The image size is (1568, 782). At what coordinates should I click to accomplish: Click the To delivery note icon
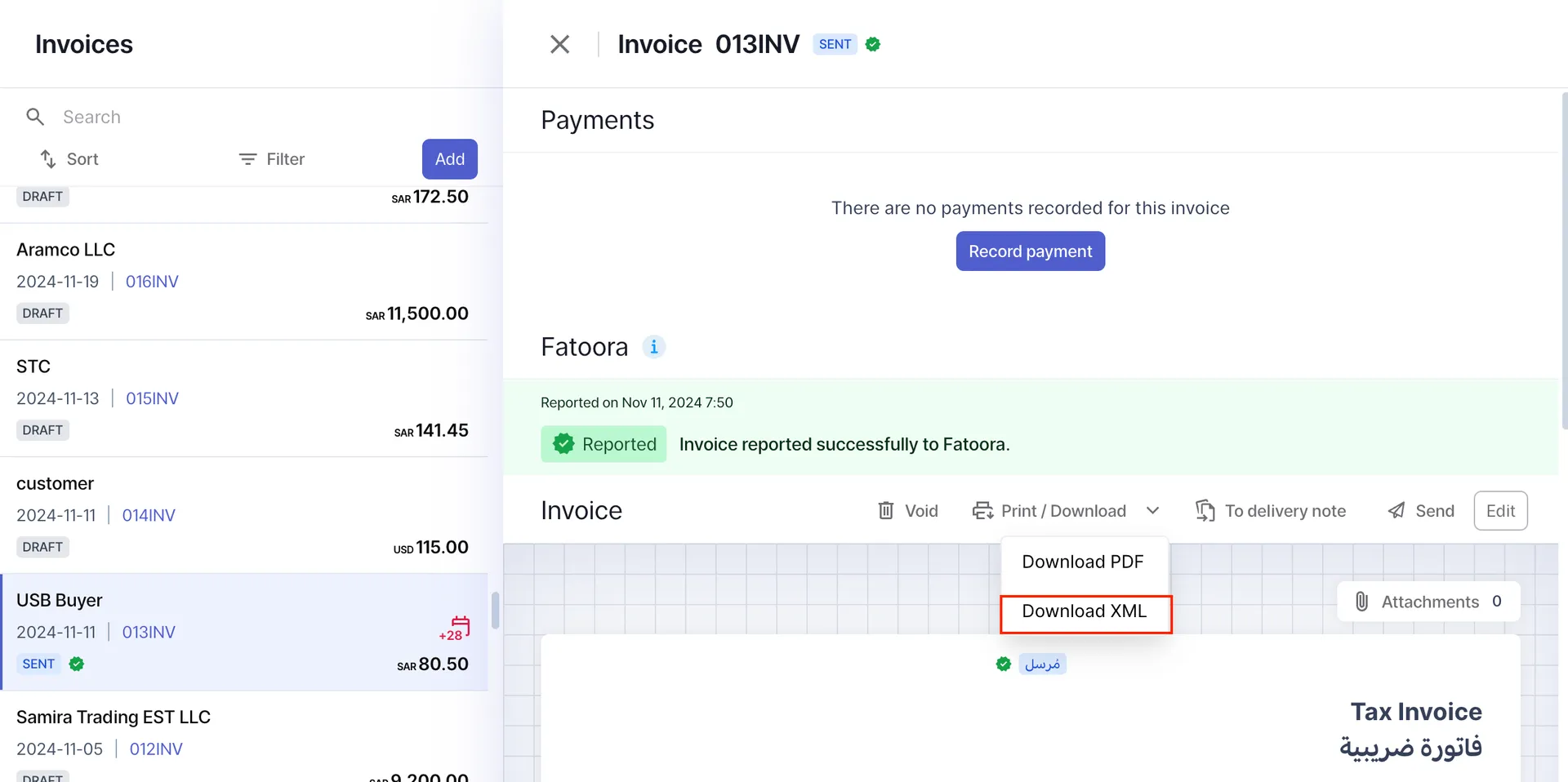click(x=1205, y=511)
